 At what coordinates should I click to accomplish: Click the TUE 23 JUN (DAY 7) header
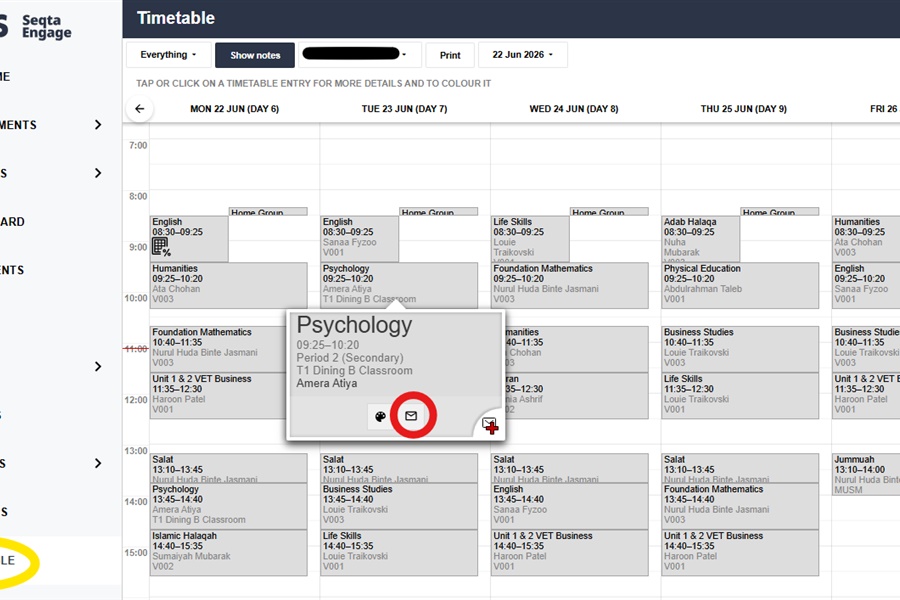click(x=404, y=109)
